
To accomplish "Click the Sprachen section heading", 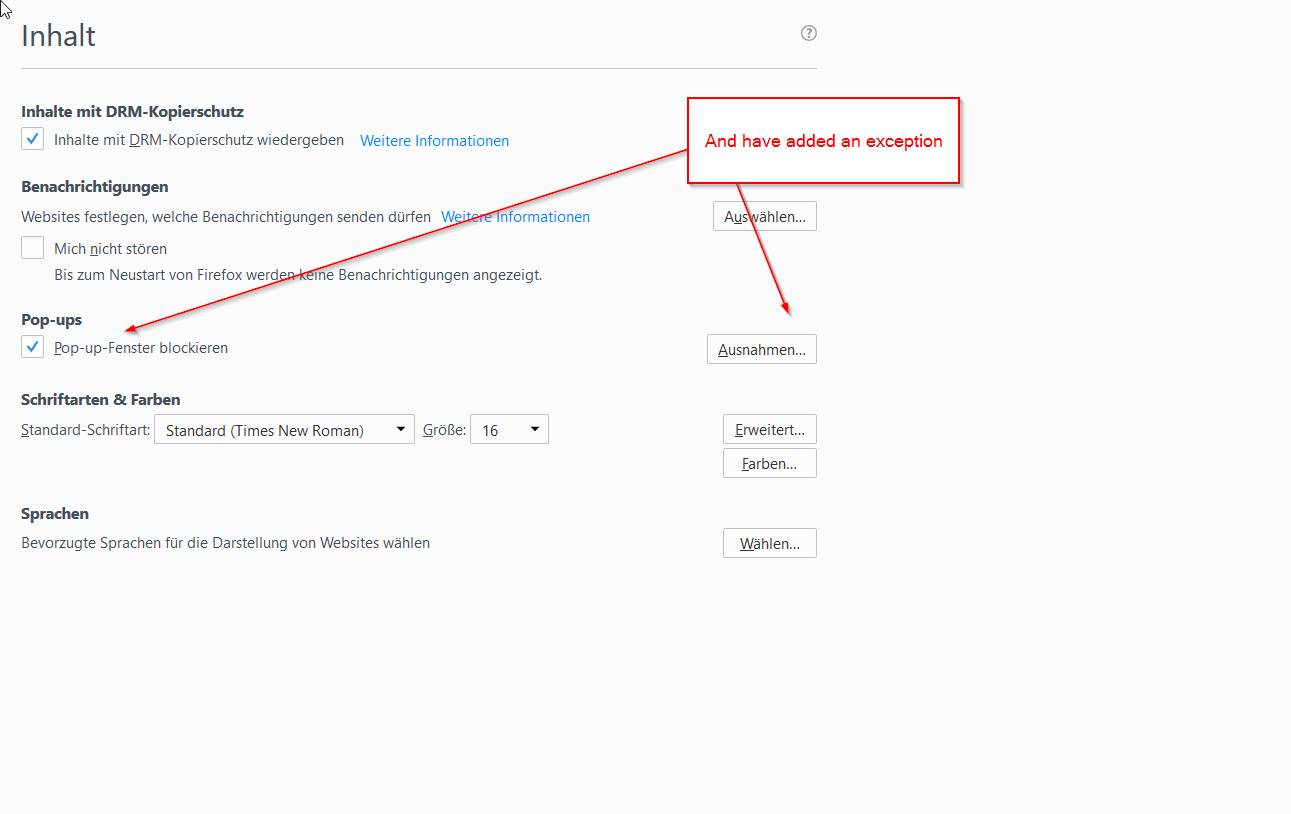I will [55, 514].
